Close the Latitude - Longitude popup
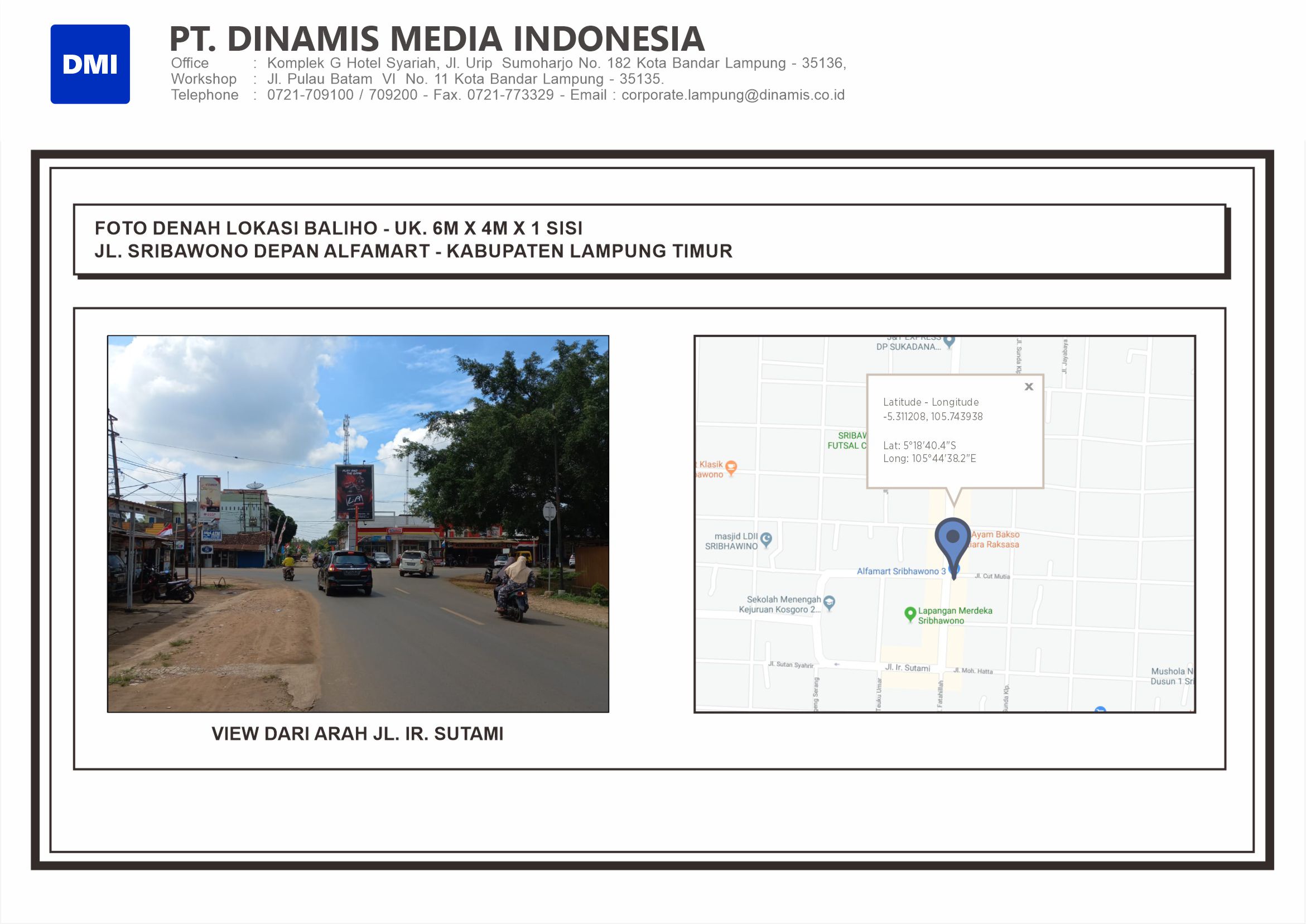The width and height of the screenshot is (1306, 924). click(x=1028, y=387)
